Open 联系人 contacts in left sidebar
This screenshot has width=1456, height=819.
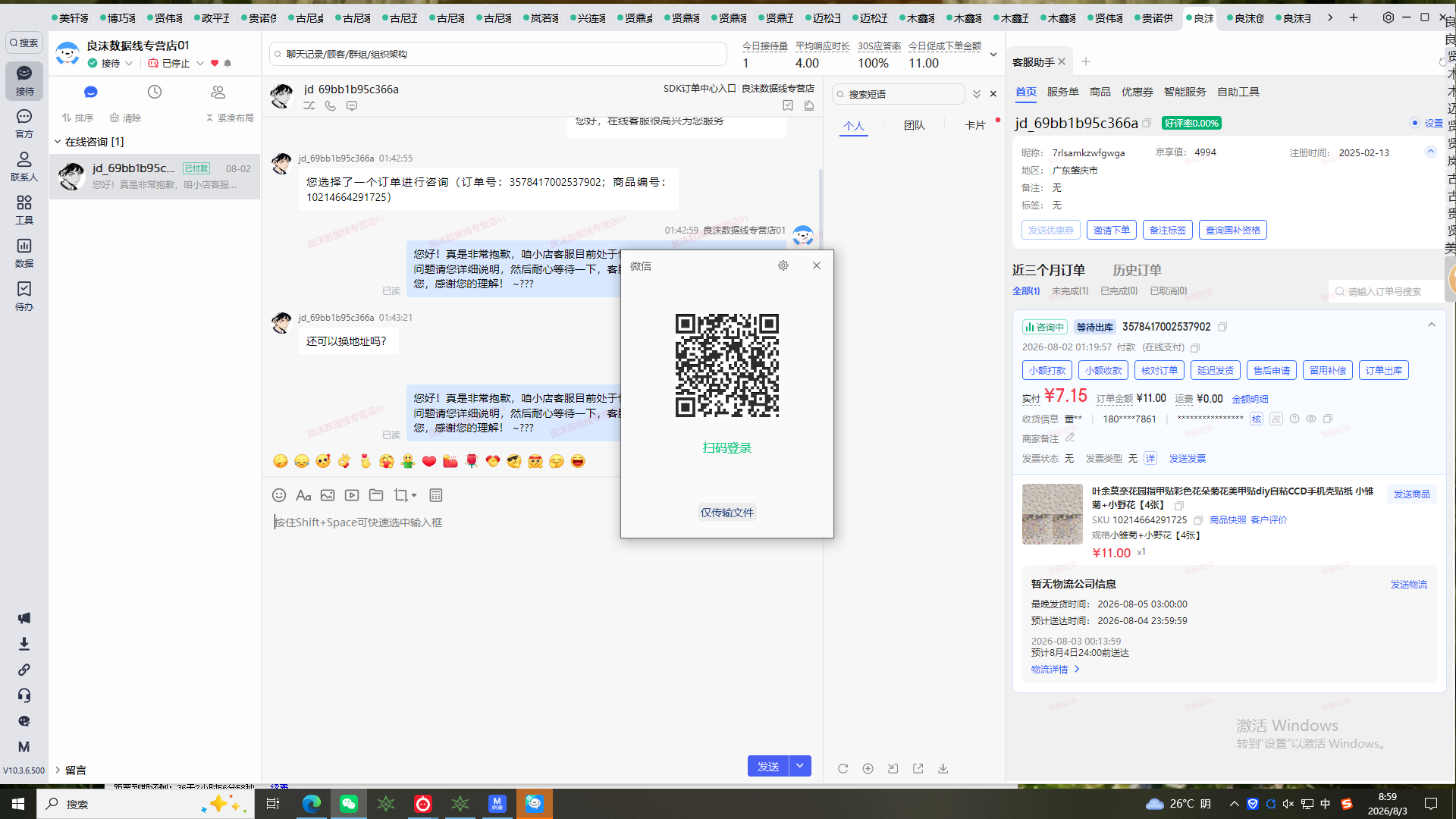pyautogui.click(x=24, y=166)
